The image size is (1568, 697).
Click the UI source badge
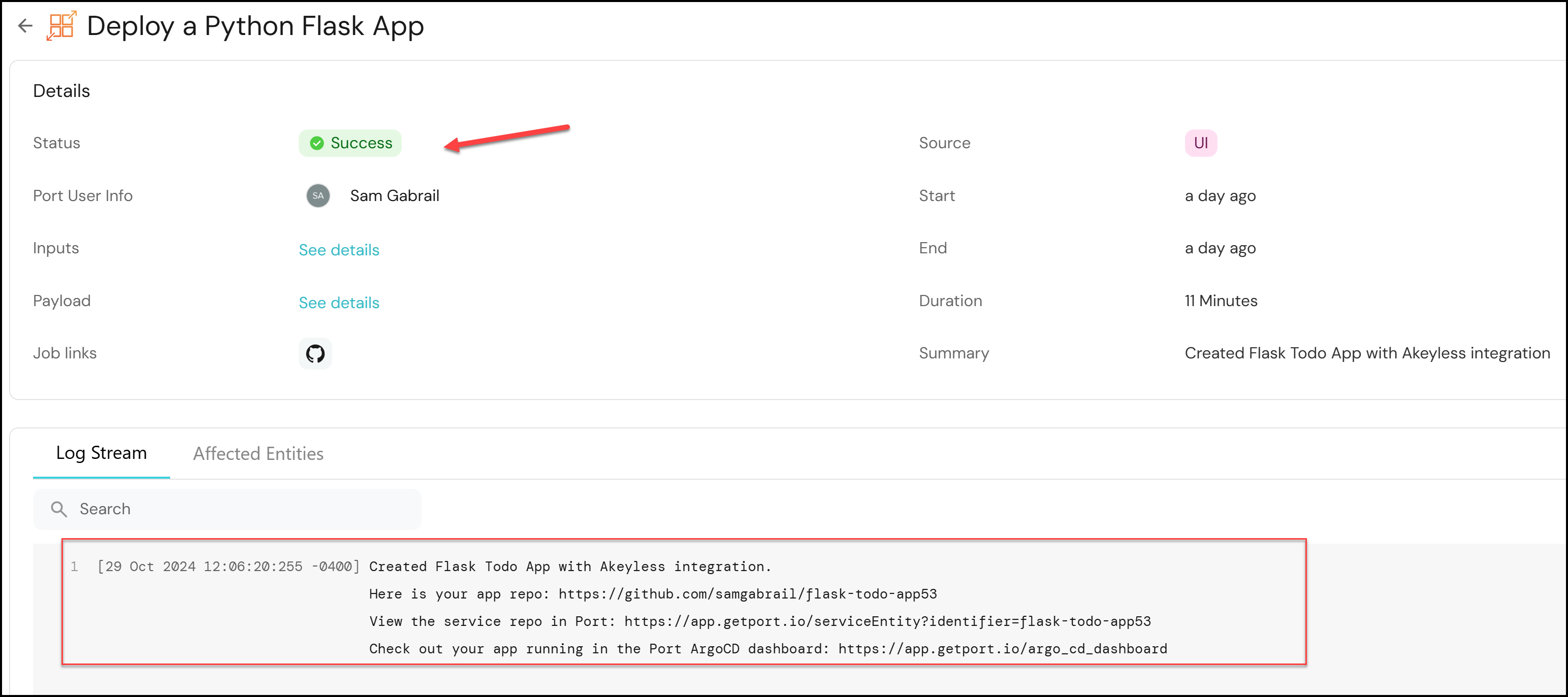click(x=1200, y=143)
